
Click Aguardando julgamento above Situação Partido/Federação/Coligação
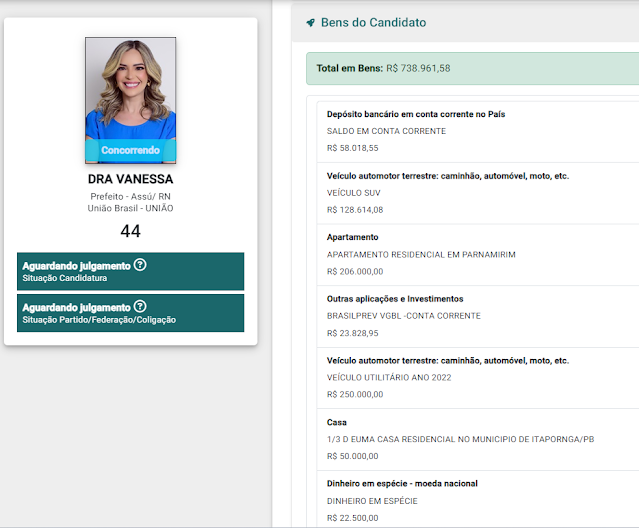77,308
